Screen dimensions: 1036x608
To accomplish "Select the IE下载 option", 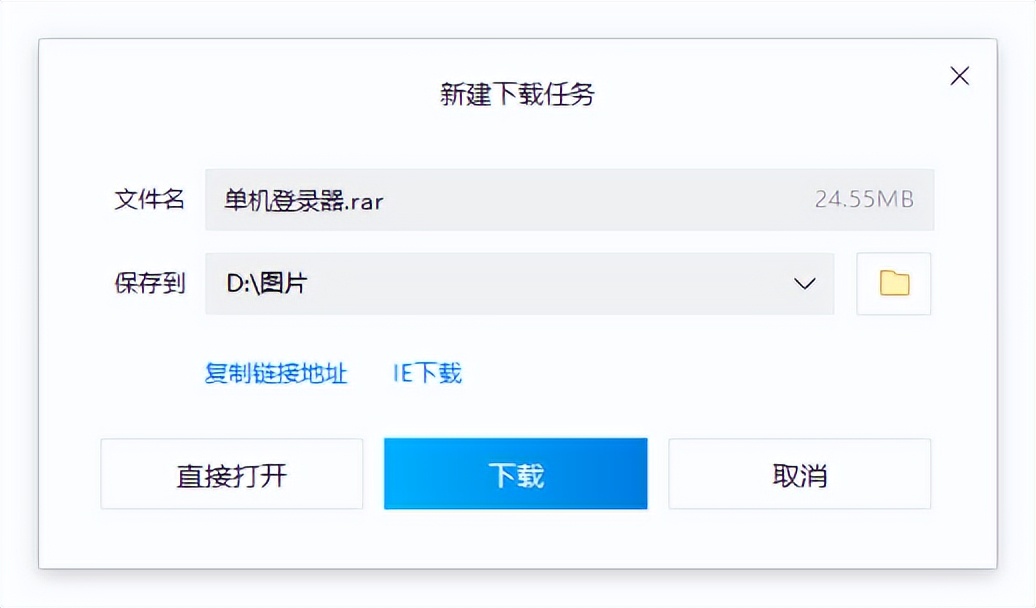I will click(x=426, y=373).
